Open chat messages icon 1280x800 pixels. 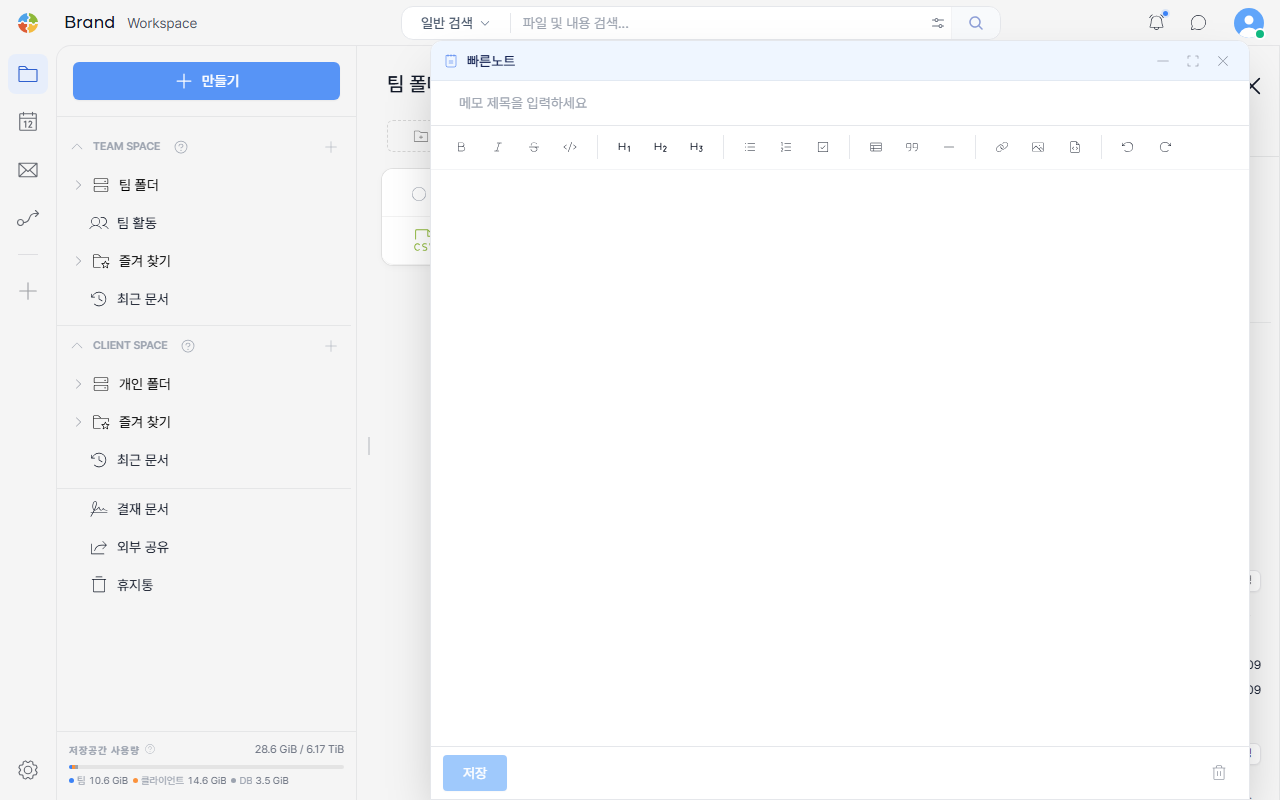(1198, 23)
